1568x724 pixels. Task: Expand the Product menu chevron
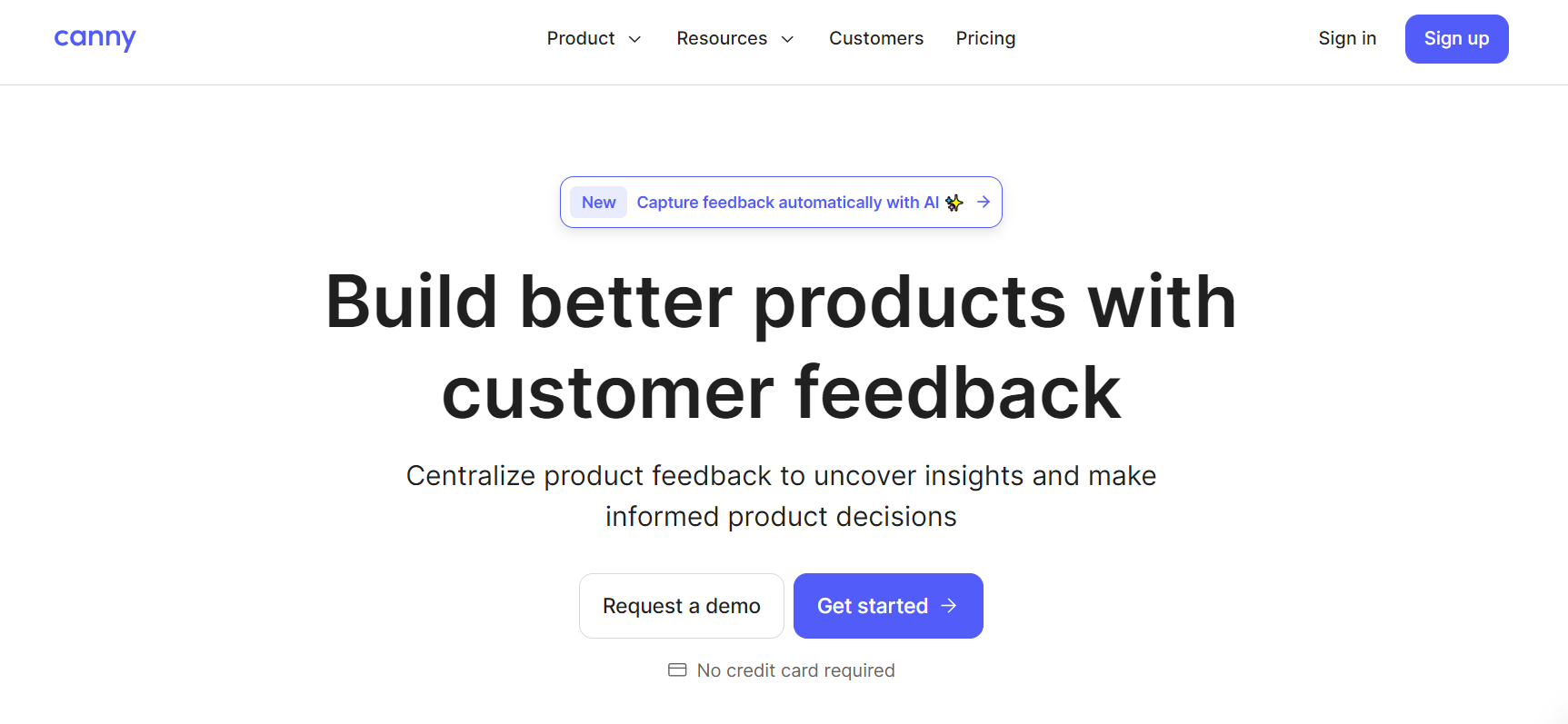[635, 39]
